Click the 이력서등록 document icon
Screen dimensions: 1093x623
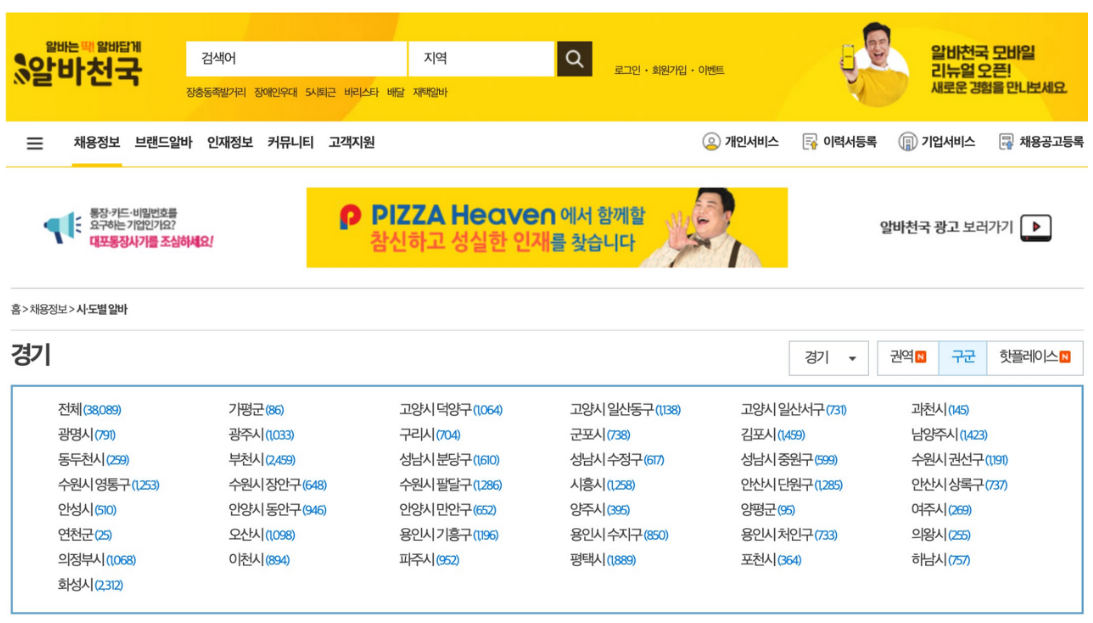pos(810,142)
